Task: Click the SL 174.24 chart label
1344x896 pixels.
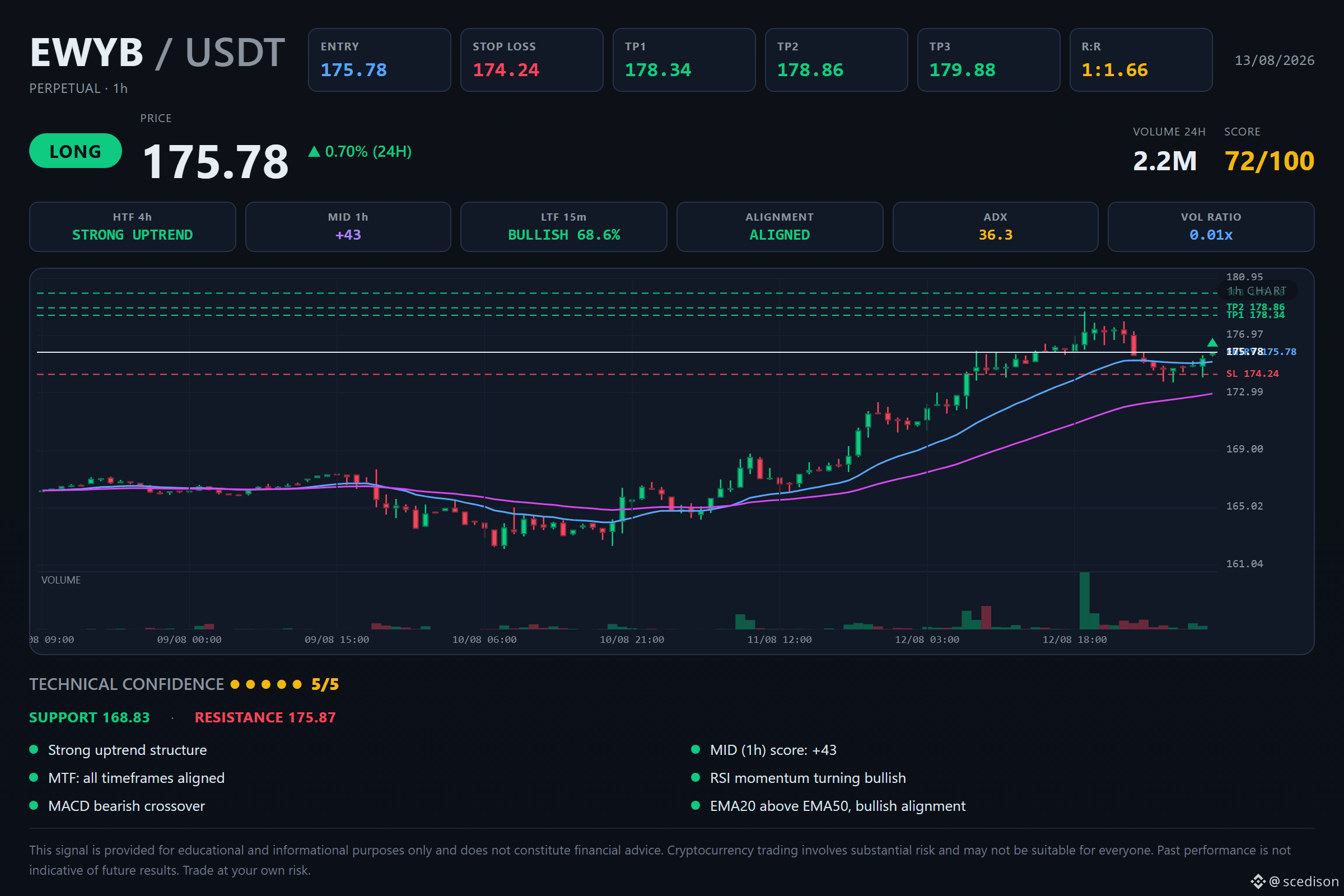Action: tap(1253, 374)
